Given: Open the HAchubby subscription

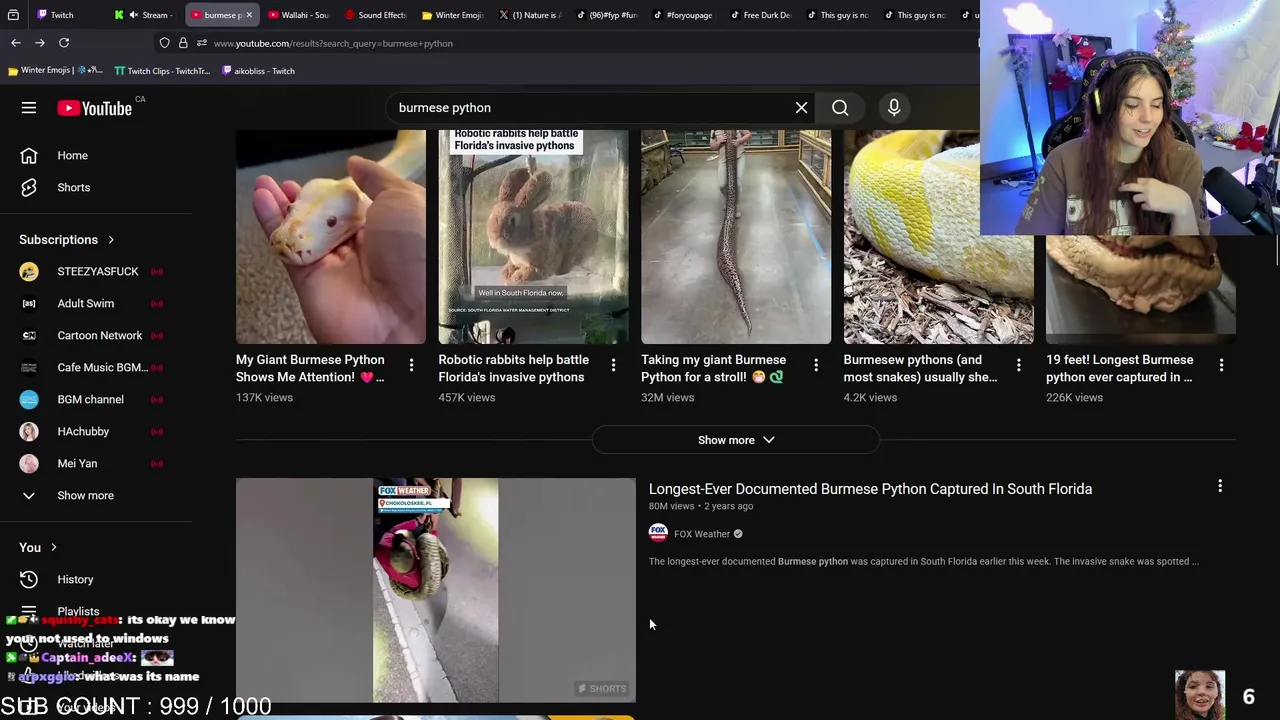Looking at the screenshot, I should [96, 432].
